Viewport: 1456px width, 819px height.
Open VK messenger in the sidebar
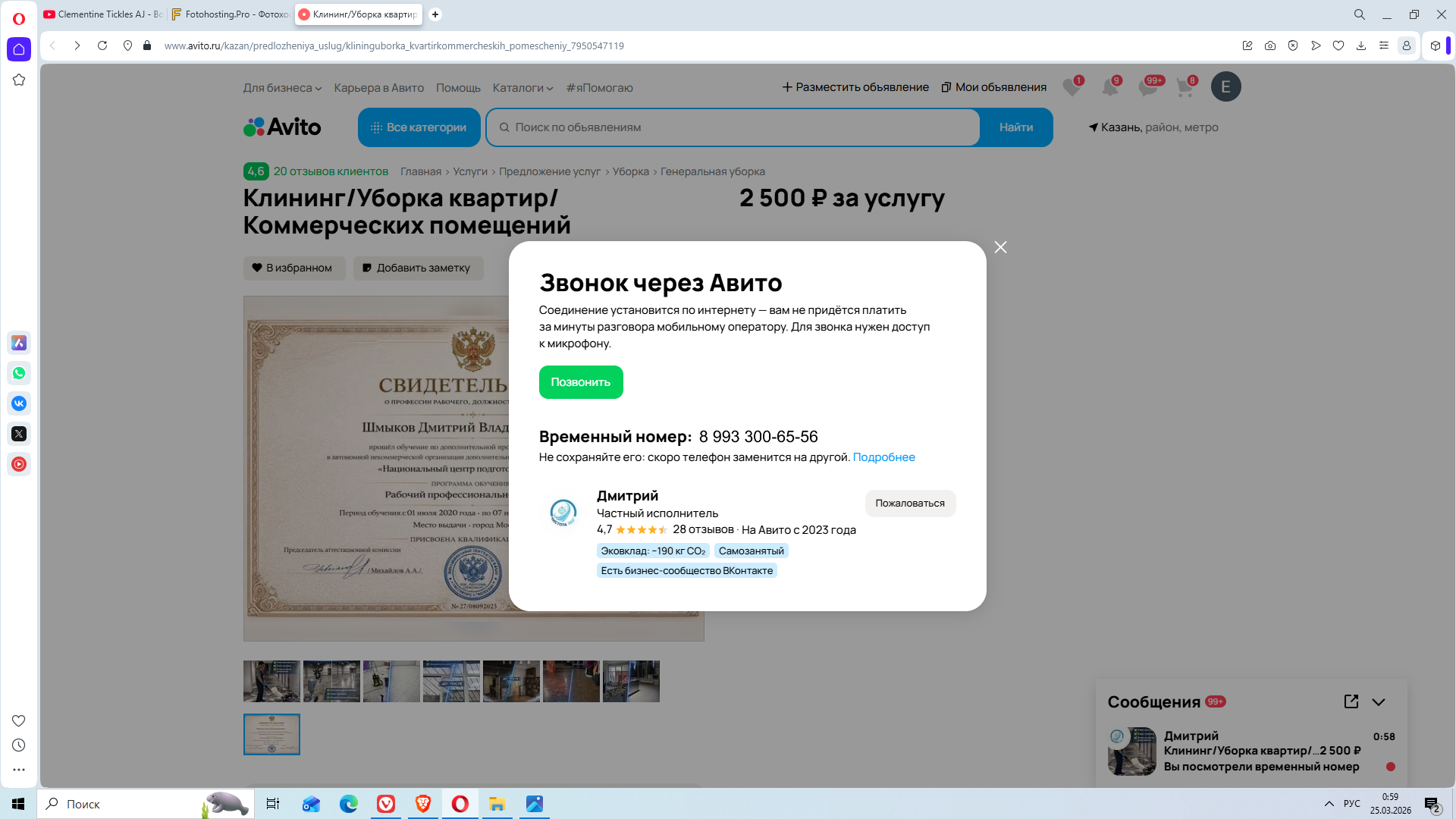click(x=19, y=403)
